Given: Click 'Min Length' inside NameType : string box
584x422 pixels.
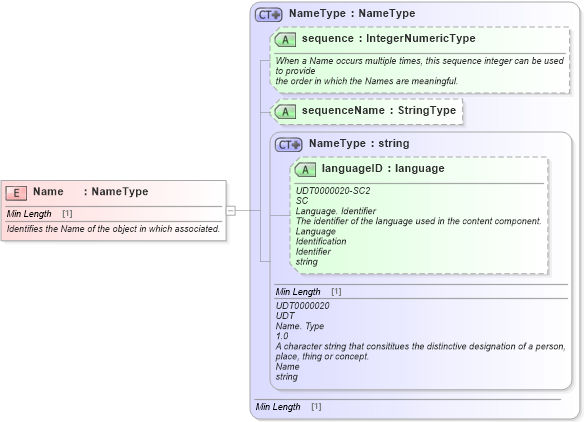Looking at the screenshot, I should (x=298, y=292).
